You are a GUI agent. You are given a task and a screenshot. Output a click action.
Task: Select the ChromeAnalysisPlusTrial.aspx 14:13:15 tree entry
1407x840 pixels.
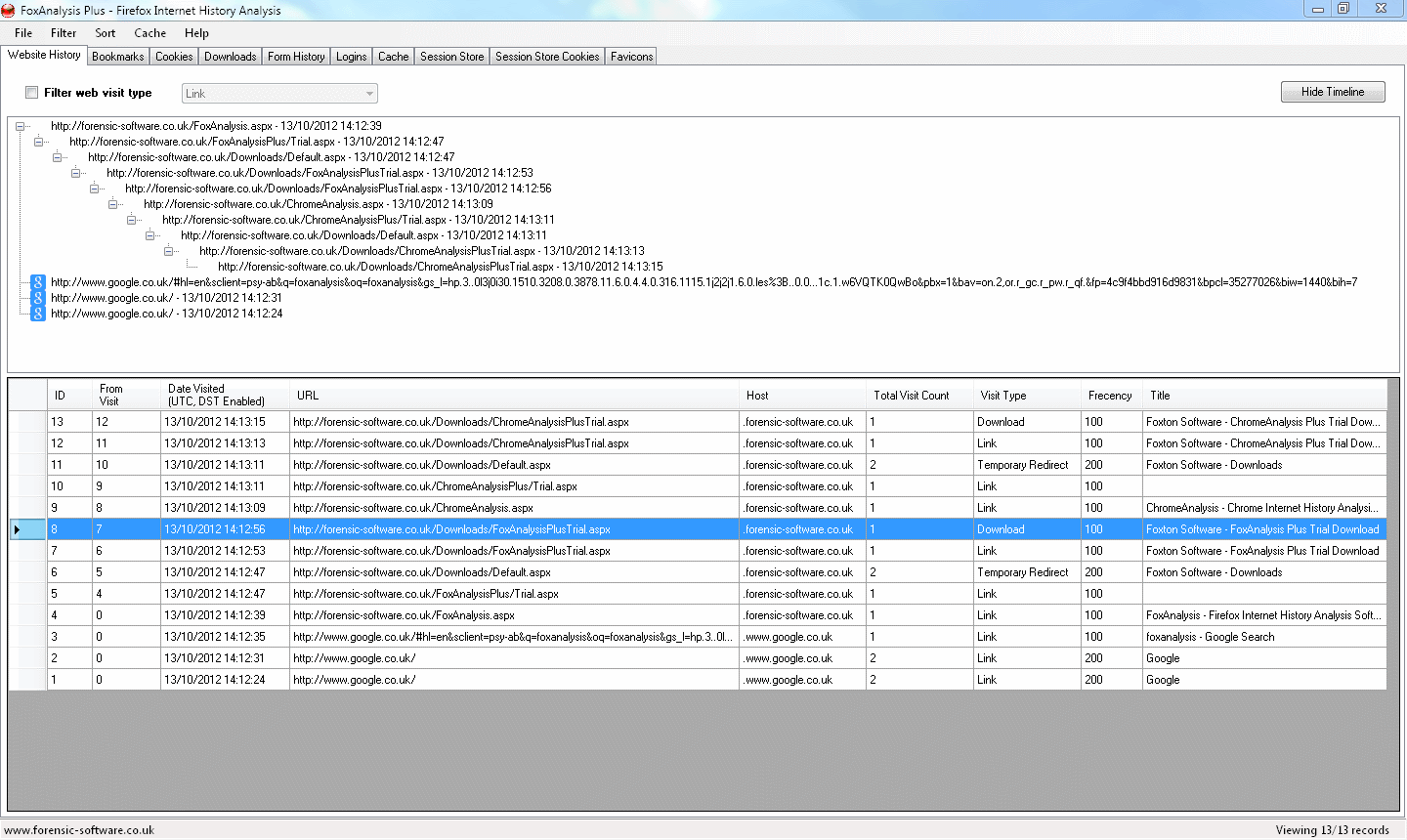click(441, 267)
